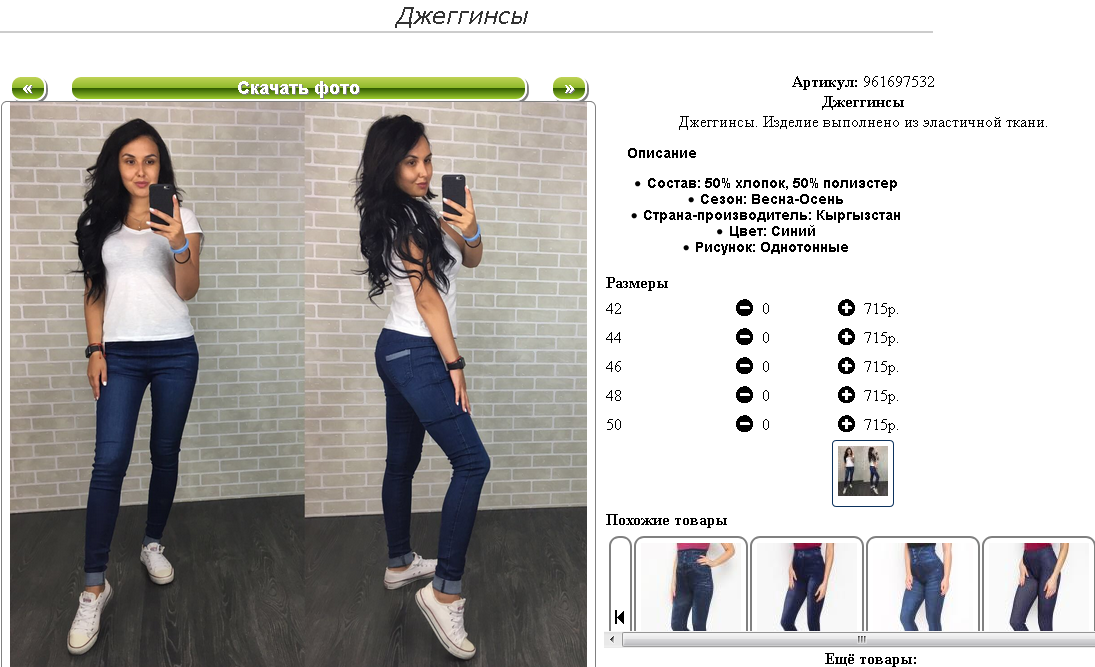Image resolution: width=1095 pixels, height=667 pixels.
Task: Go to previous product photo arrow
Action: [29, 89]
